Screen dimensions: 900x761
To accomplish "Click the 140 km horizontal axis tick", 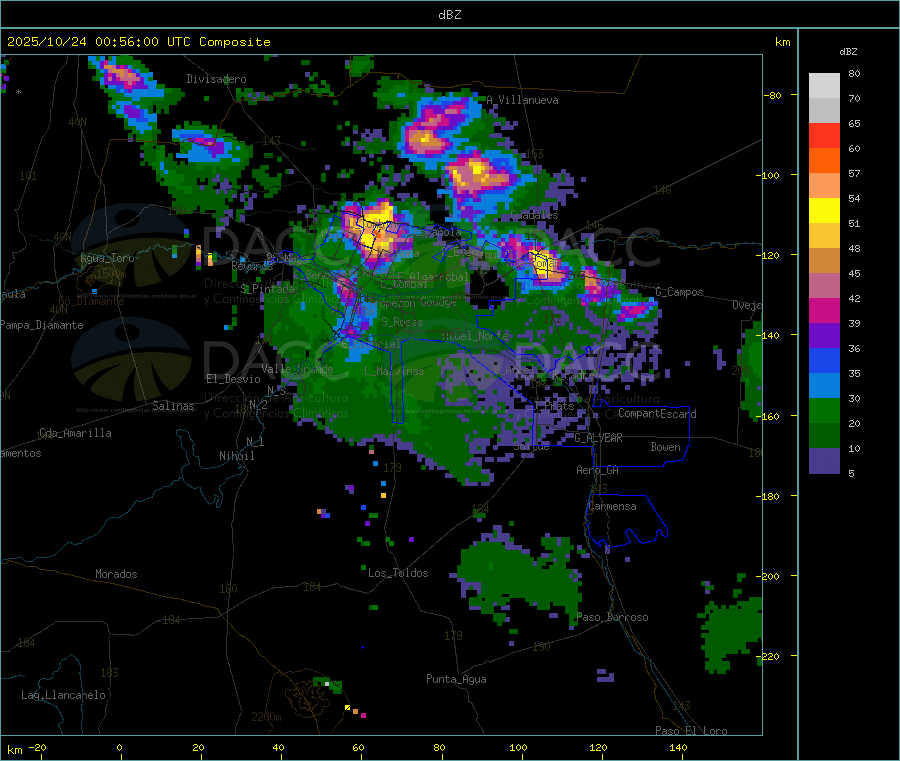I will 678,747.
